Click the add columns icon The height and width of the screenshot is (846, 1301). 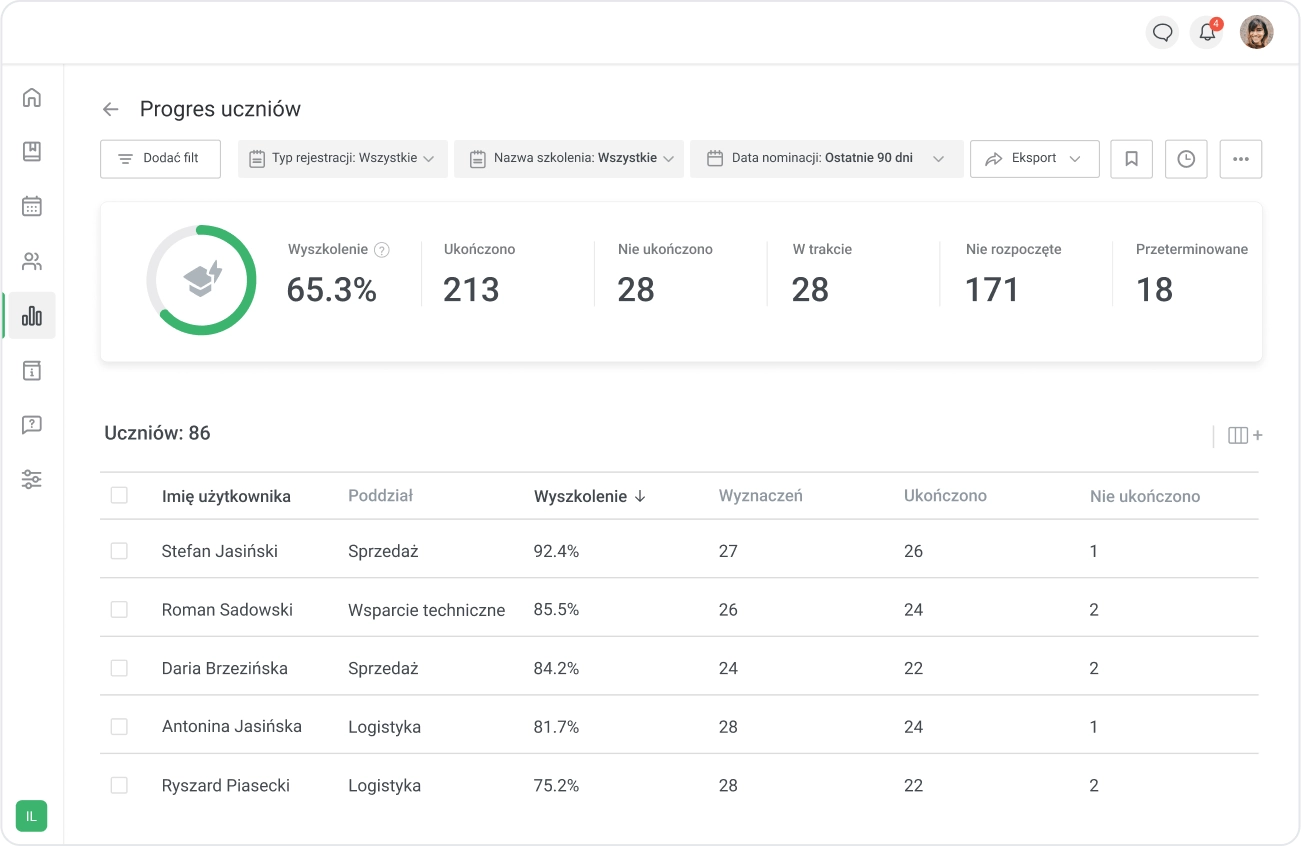click(x=1244, y=435)
